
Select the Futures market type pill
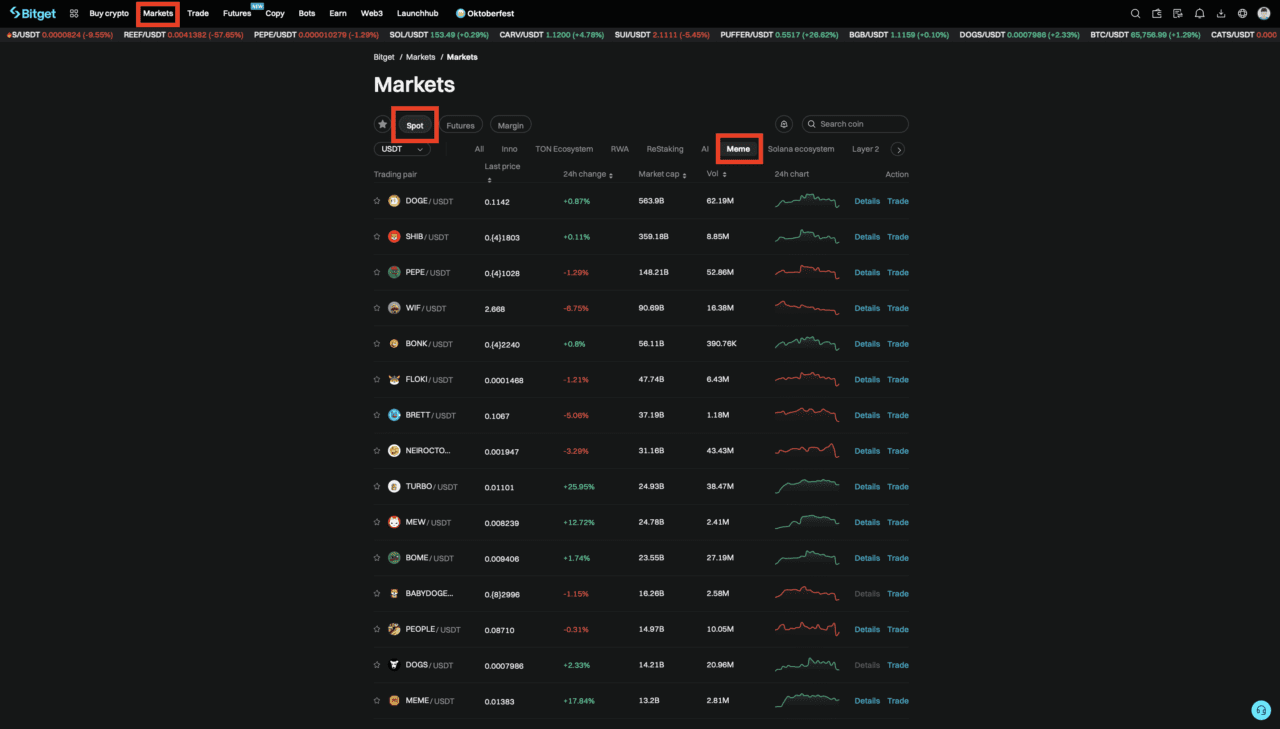[460, 125]
